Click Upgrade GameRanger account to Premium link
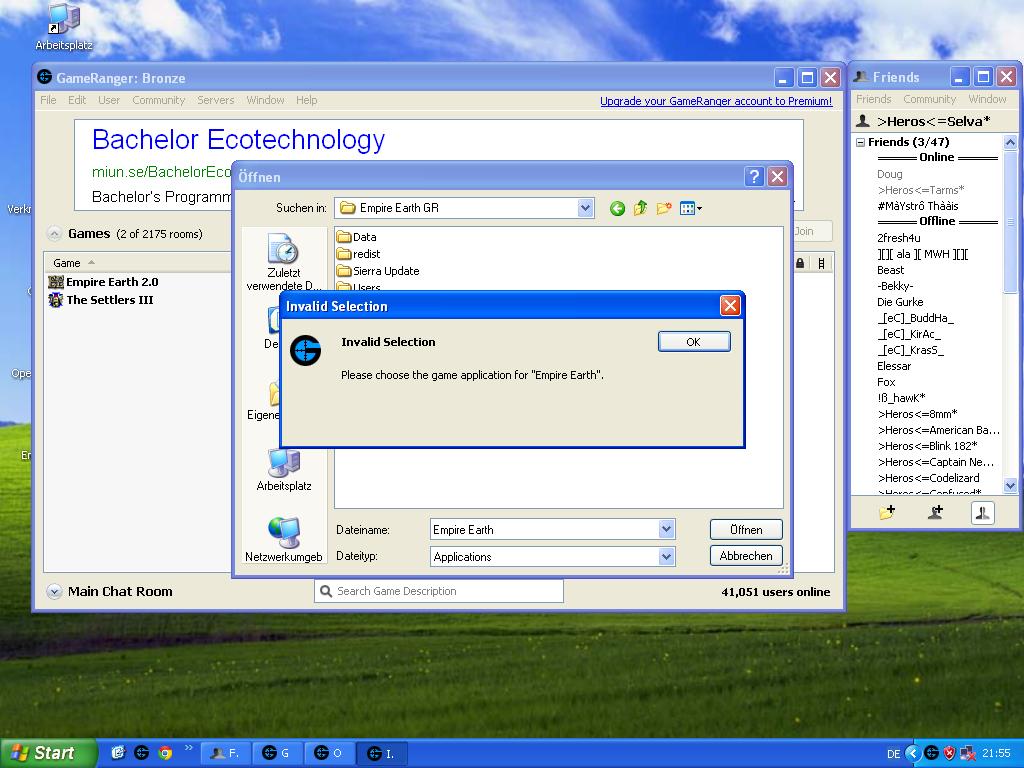1024x768 pixels. (715, 101)
